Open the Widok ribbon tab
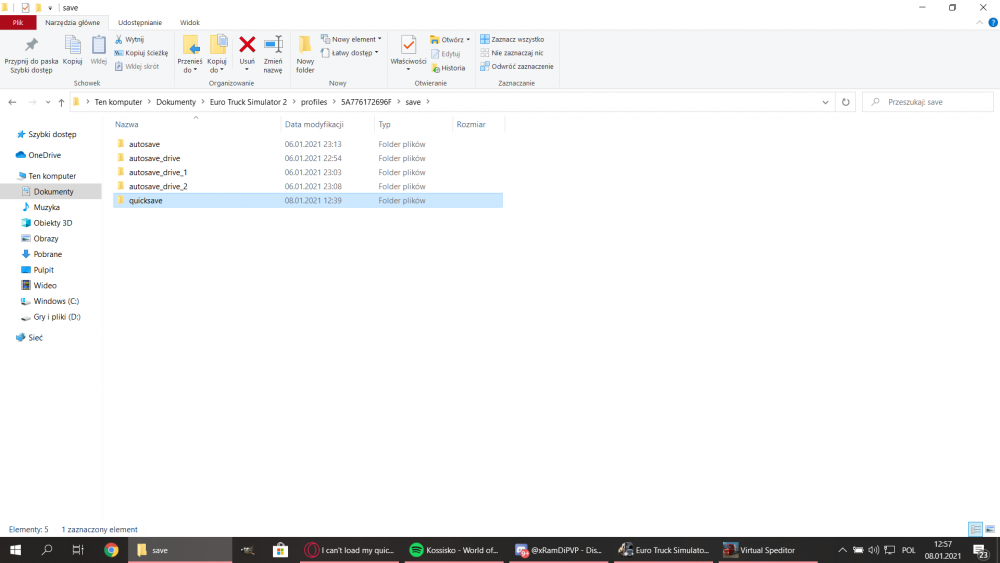This screenshot has height=563, width=1000. [189, 22]
